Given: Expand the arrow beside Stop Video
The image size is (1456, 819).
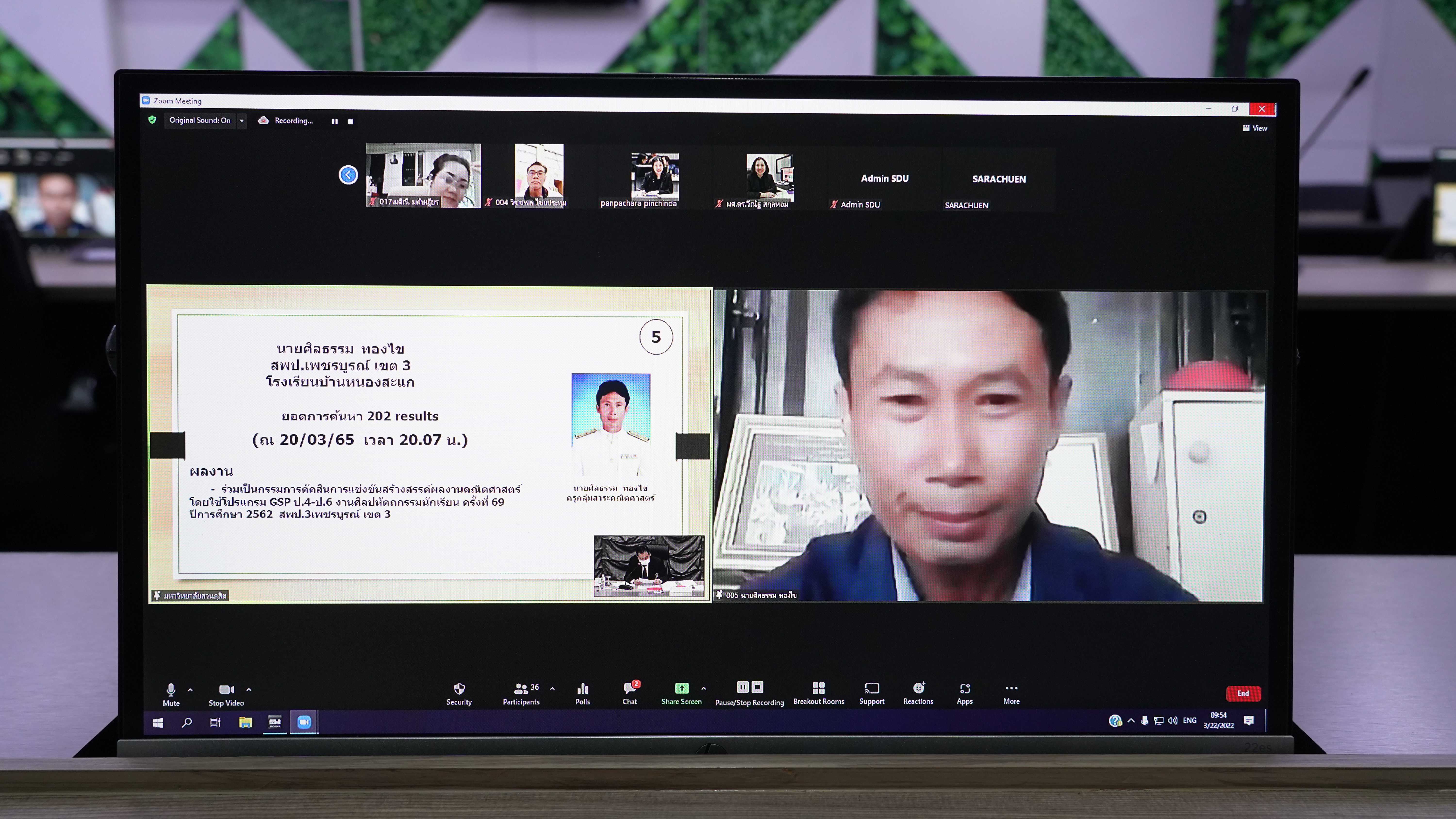Looking at the screenshot, I should (249, 689).
